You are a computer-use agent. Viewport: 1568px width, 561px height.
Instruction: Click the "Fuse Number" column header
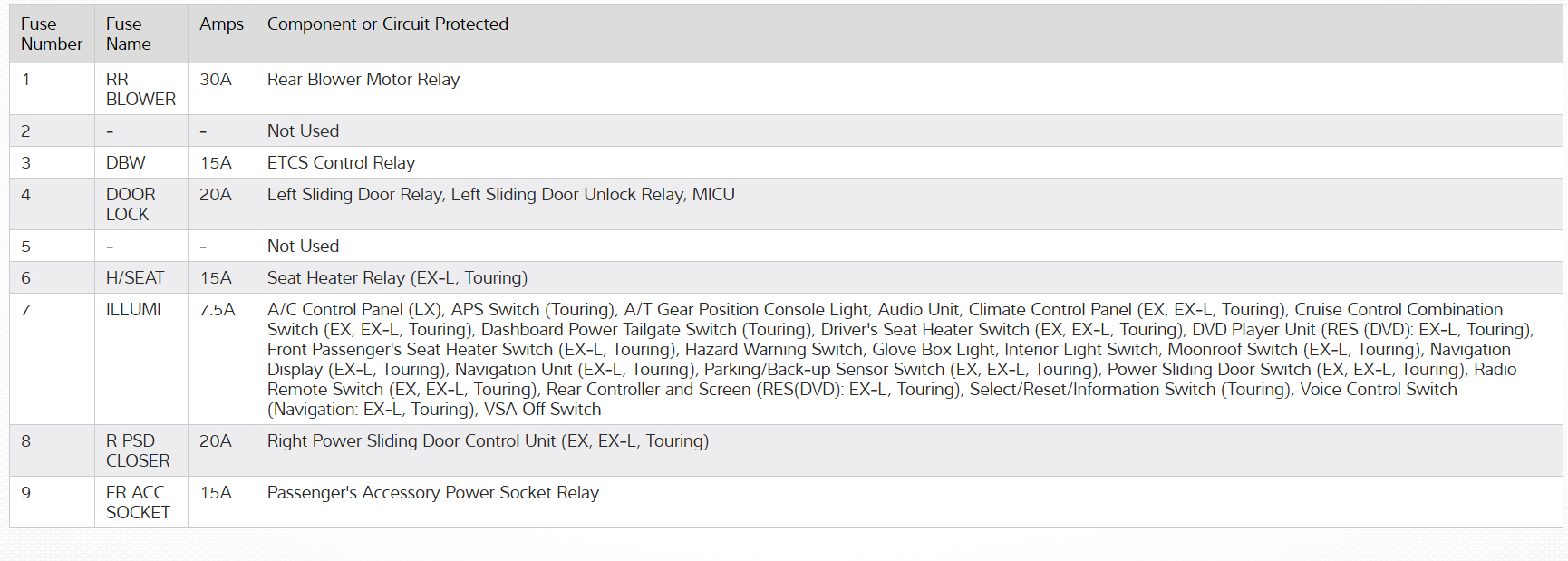click(51, 34)
